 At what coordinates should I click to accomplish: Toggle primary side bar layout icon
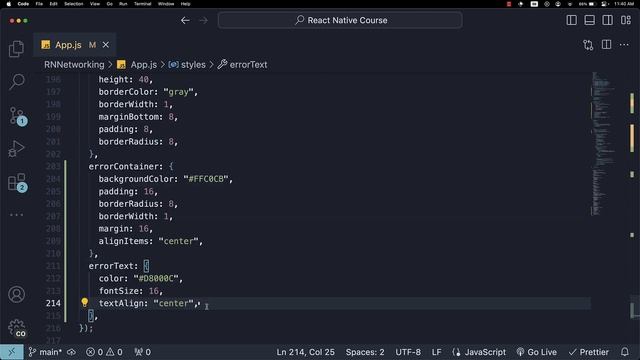[x=571, y=20]
